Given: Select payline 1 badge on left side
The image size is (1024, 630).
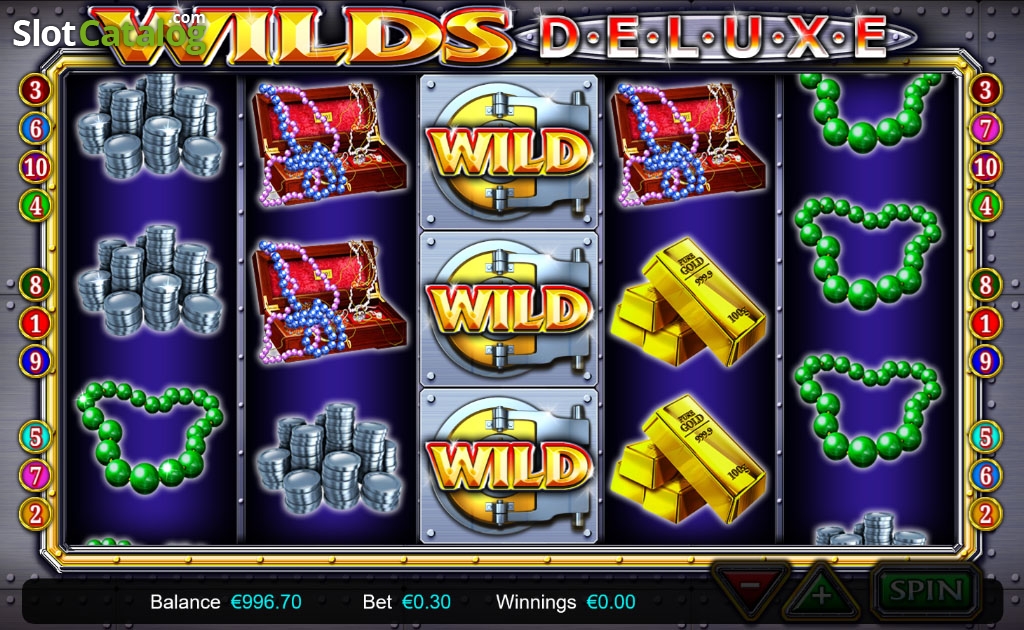Looking at the screenshot, I should click(x=35, y=323).
